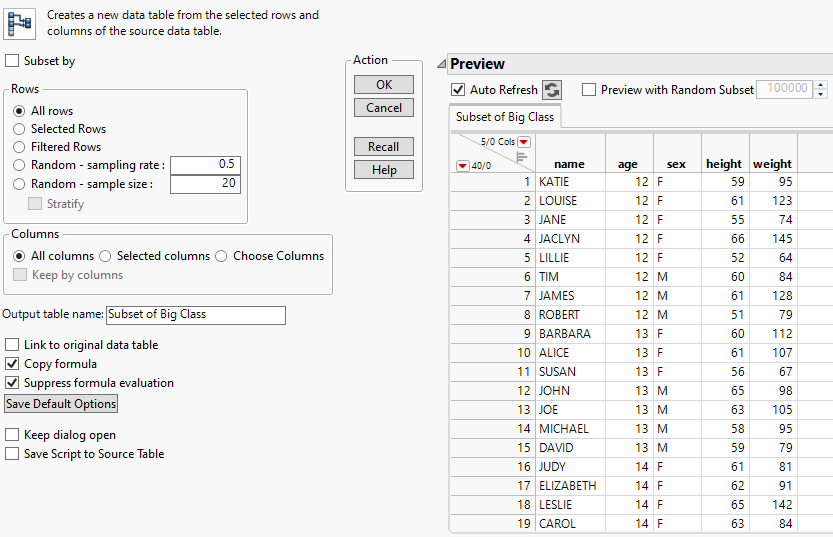Click the Output table name field
The width and height of the screenshot is (833, 537).
coord(195,314)
